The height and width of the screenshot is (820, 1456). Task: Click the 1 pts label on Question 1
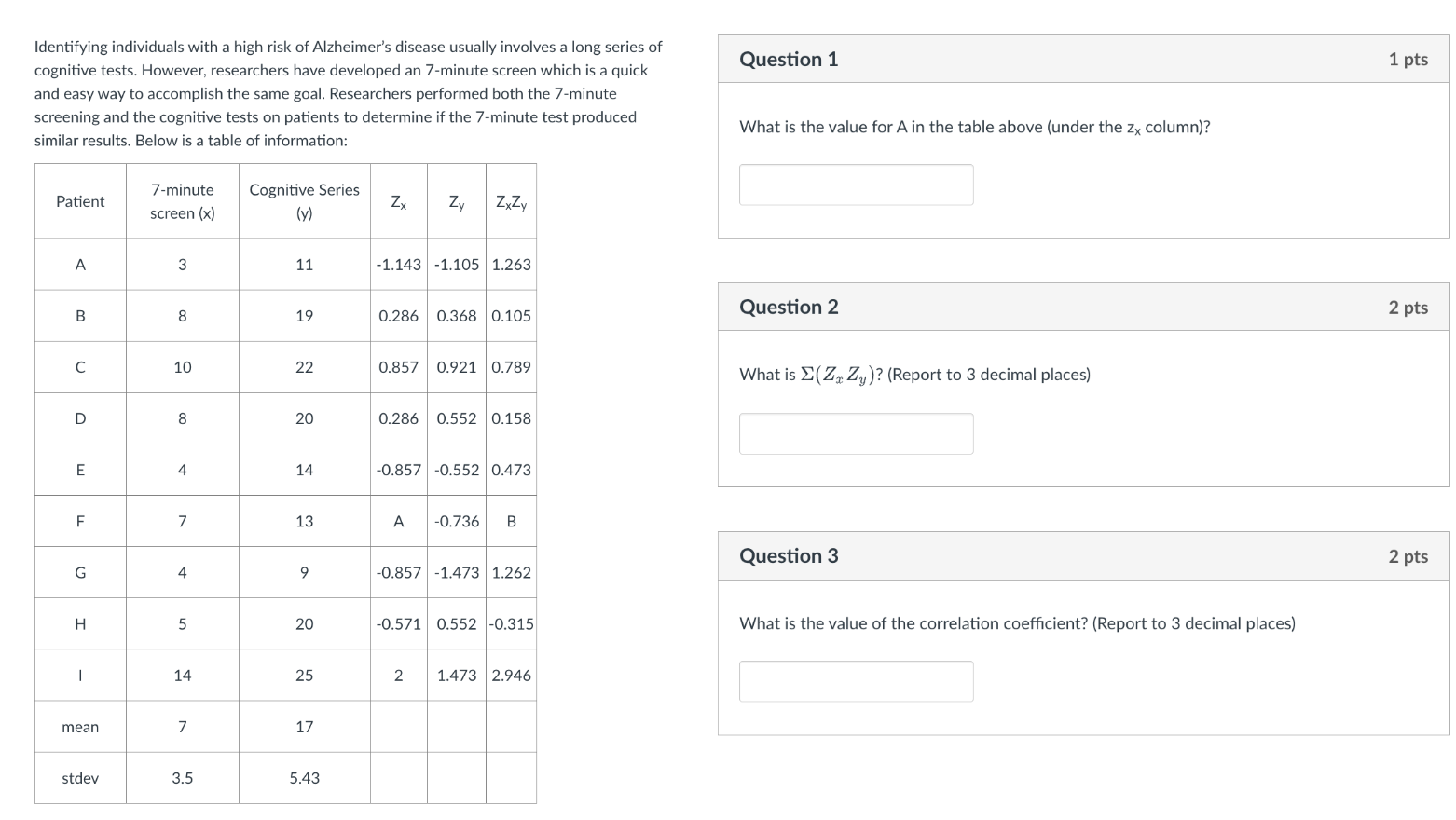pos(1408,59)
